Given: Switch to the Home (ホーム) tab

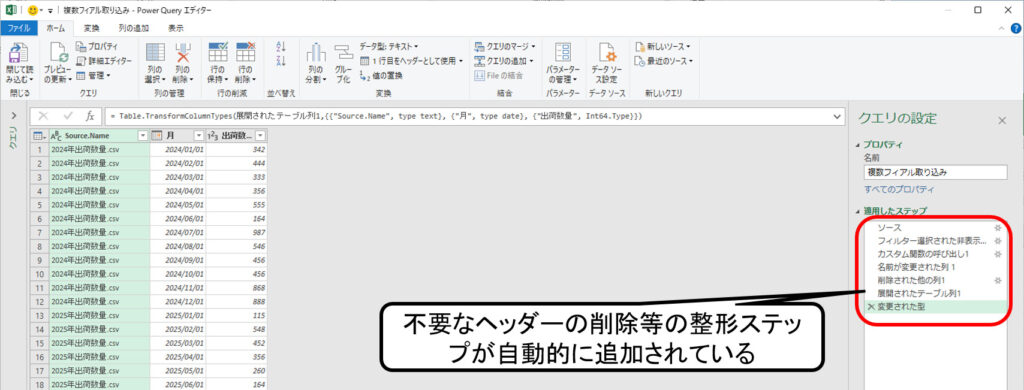Looking at the screenshot, I should pyautogui.click(x=56, y=28).
